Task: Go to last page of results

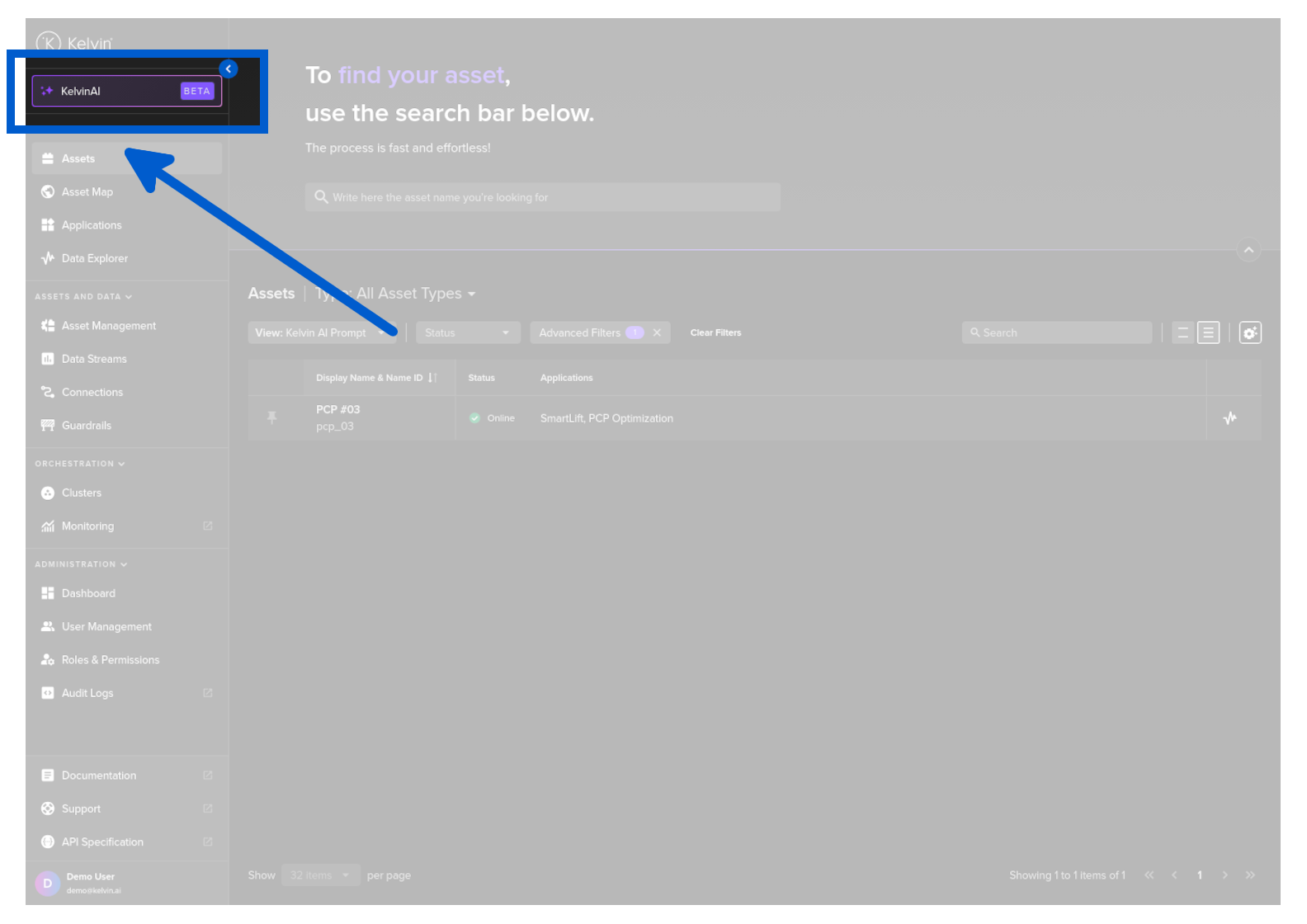Action: [x=1250, y=875]
